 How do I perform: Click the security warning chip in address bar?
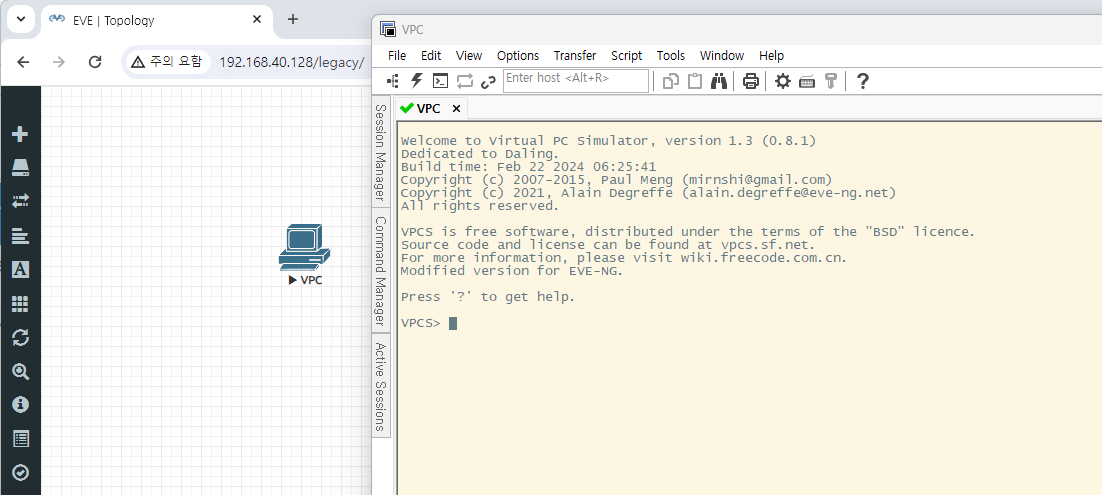[167, 62]
